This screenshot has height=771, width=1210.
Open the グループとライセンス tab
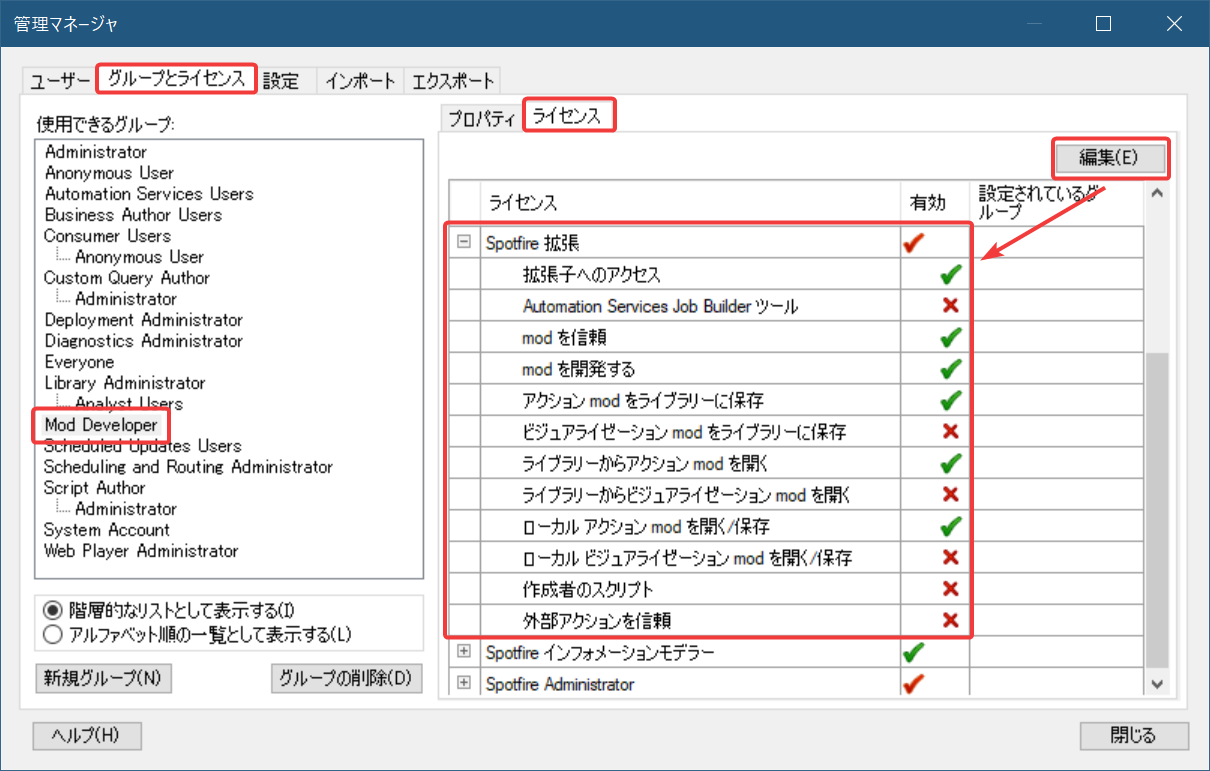(176, 78)
